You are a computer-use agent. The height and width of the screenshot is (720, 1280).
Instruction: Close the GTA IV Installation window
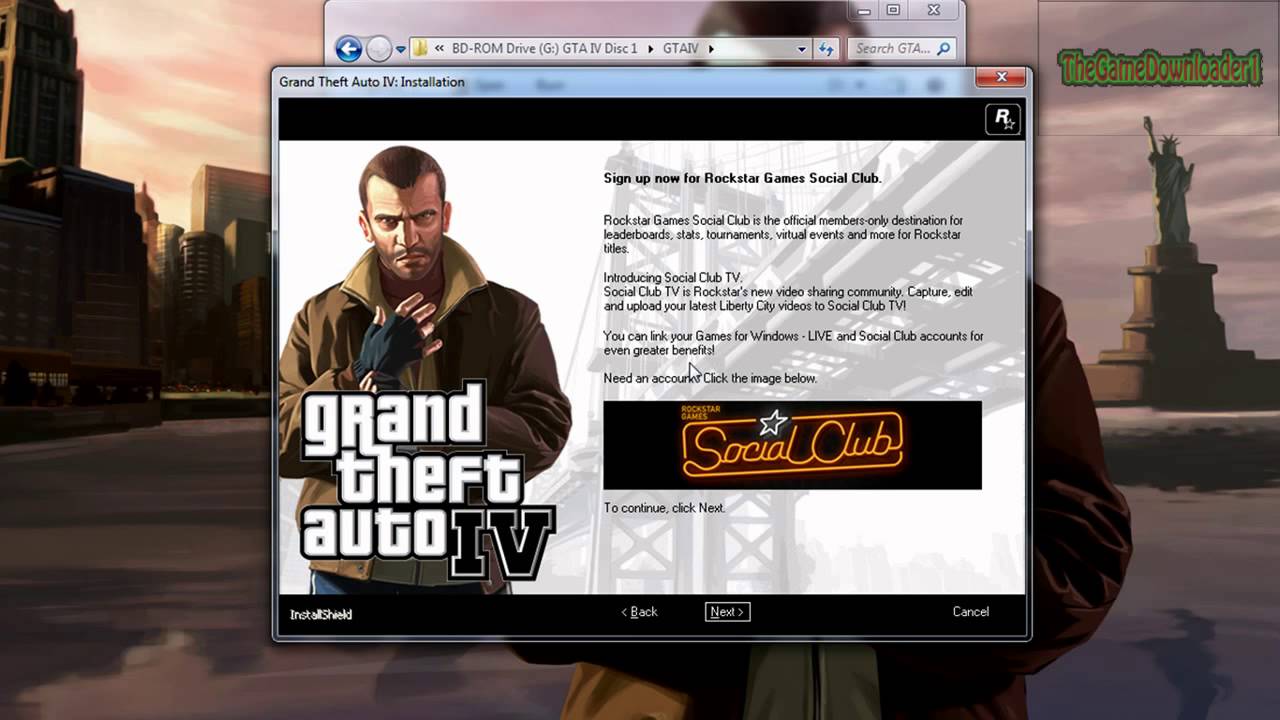1001,77
